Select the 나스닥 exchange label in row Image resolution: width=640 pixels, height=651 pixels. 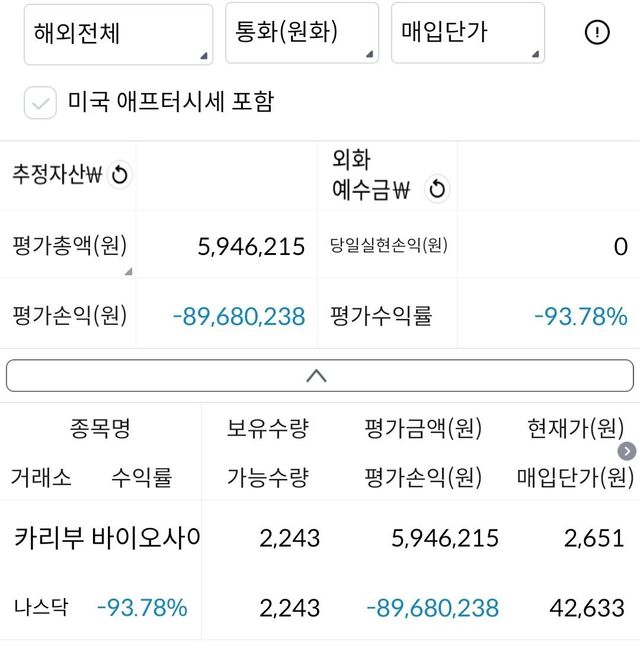click(x=41, y=607)
